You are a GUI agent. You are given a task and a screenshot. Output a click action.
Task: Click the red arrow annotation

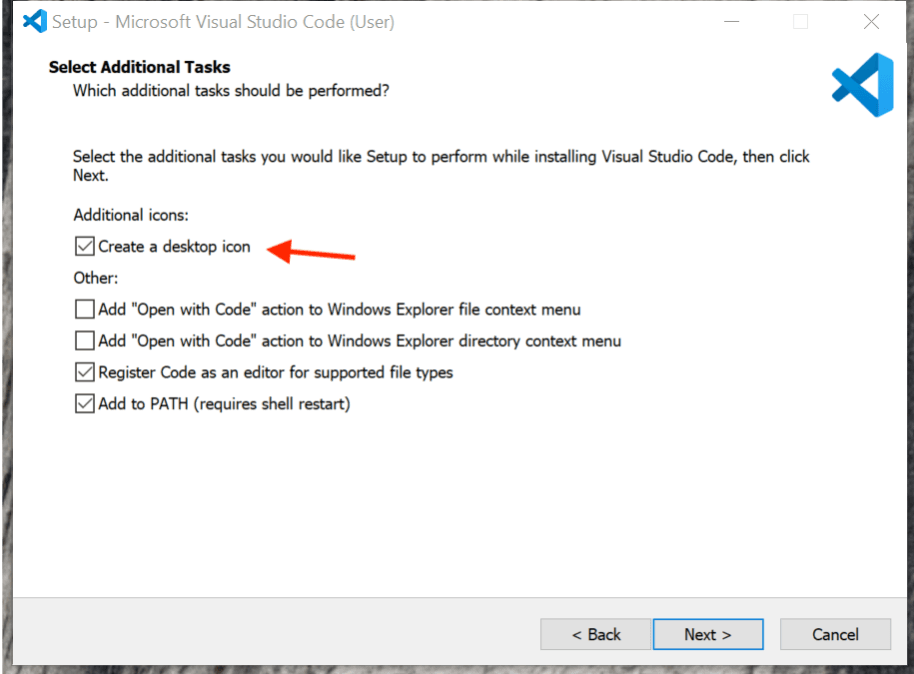pos(313,251)
